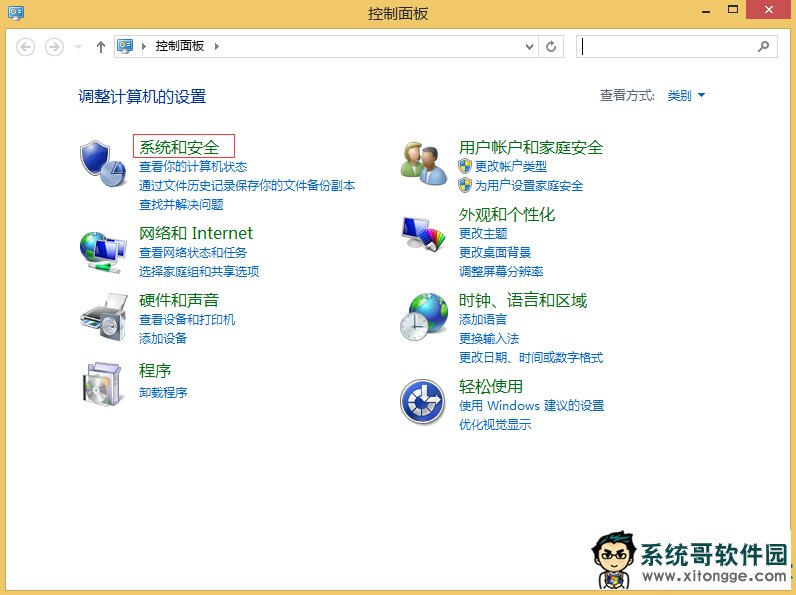
Task: Click the title bar Control Panel icon
Action: pyautogui.click(x=16, y=13)
